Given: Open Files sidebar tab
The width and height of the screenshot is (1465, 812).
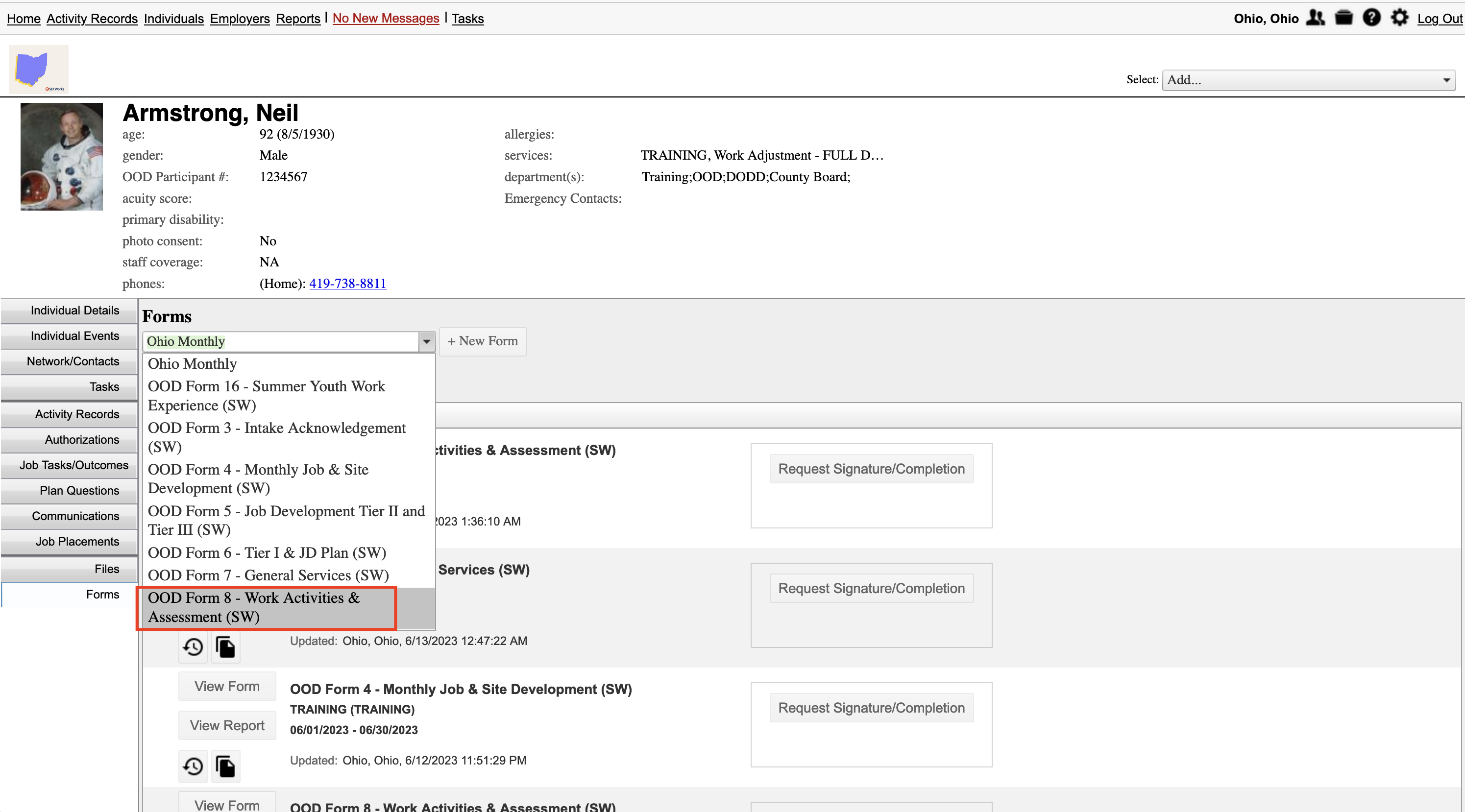Looking at the screenshot, I should click(x=70, y=569).
